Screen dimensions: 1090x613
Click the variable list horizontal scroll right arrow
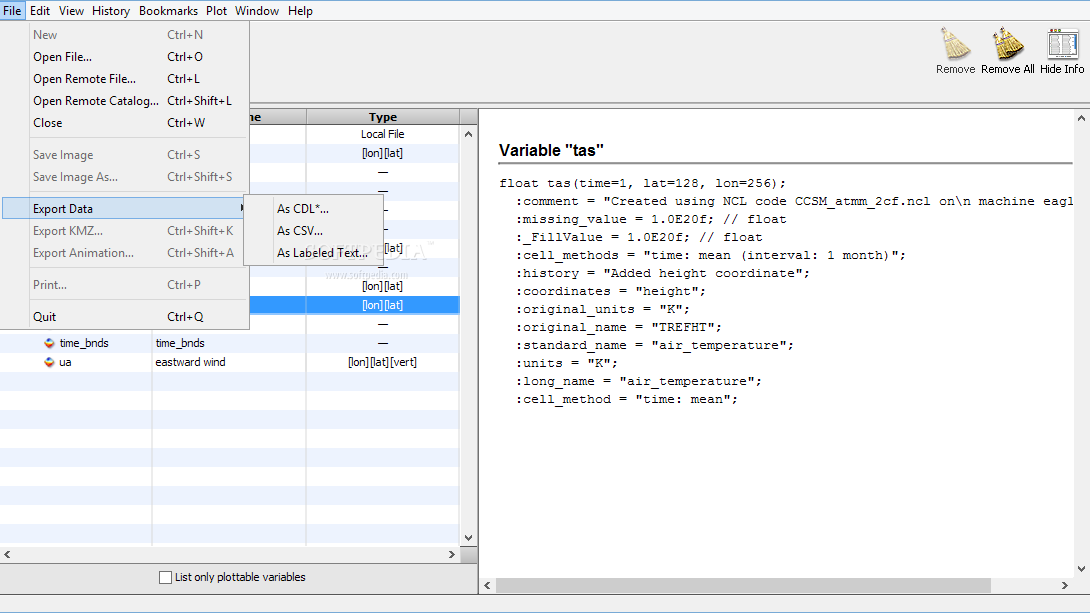[x=452, y=555]
